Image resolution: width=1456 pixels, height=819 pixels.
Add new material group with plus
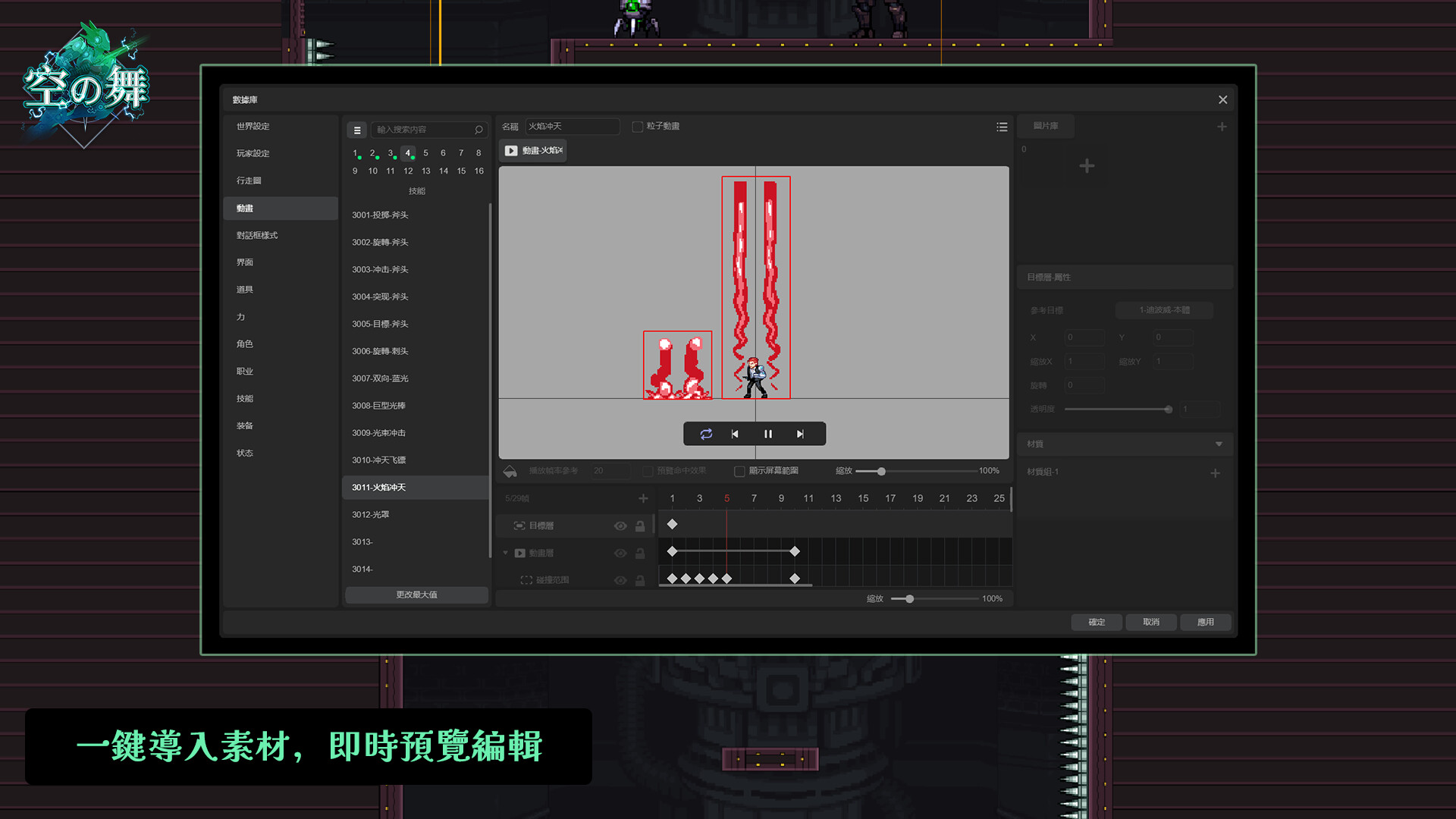pyautogui.click(x=1215, y=472)
